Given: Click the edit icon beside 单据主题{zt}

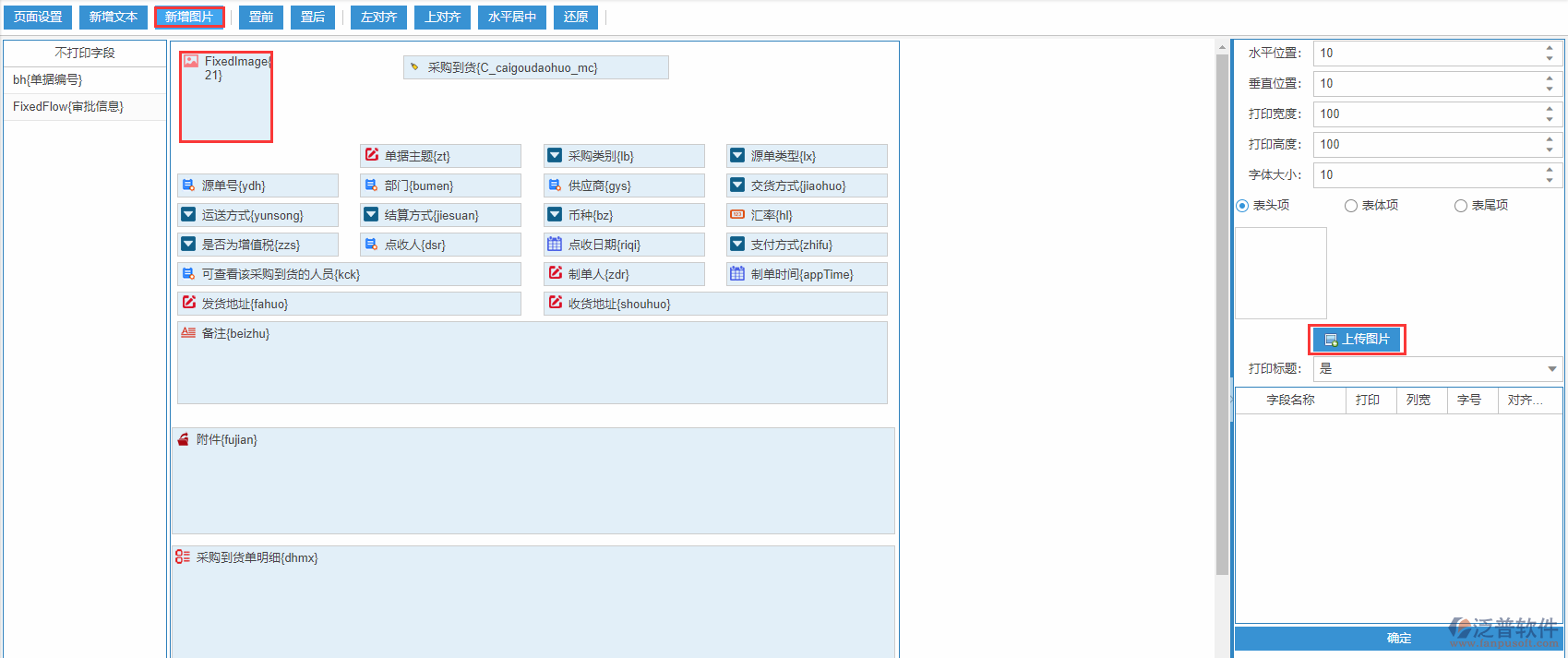Looking at the screenshot, I should pyautogui.click(x=372, y=155).
